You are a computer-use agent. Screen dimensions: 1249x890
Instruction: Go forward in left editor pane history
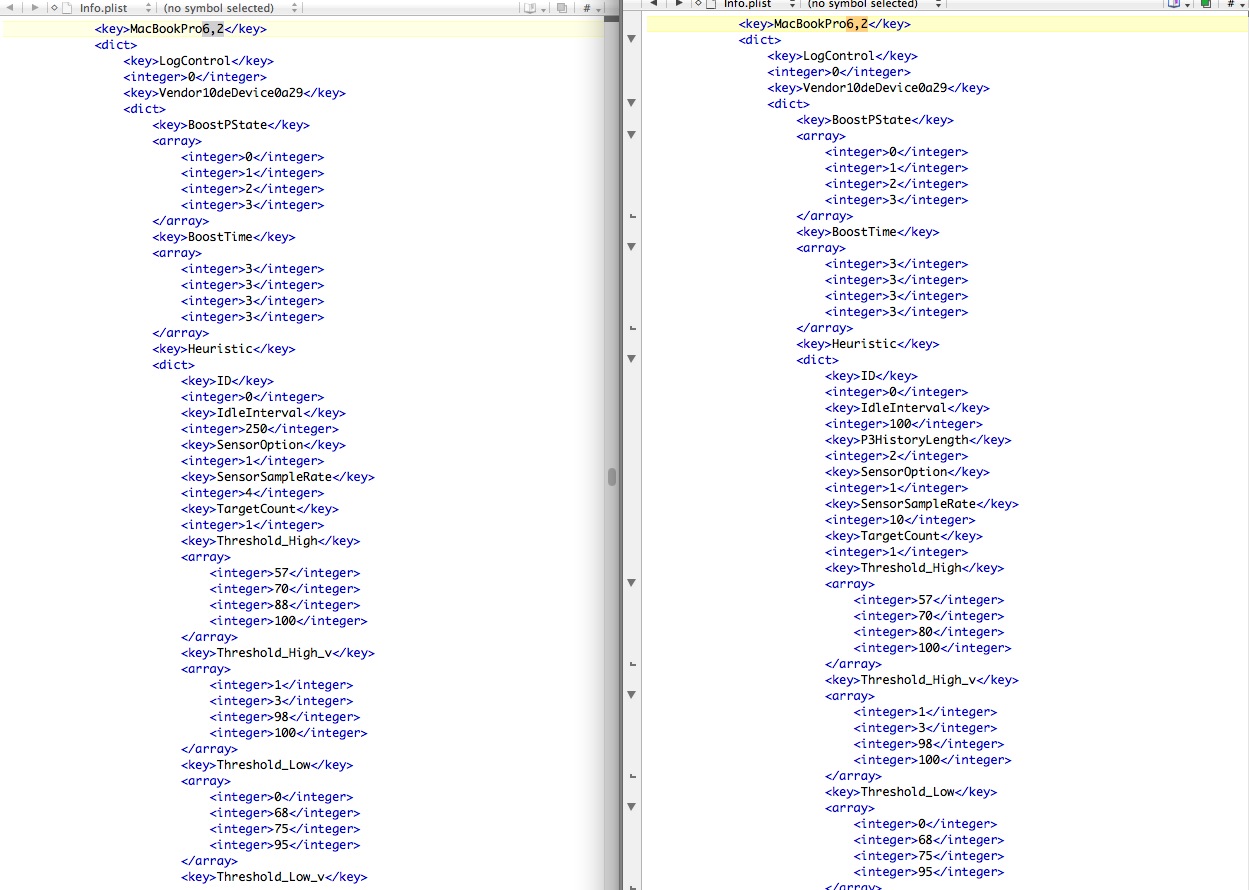(x=36, y=7)
